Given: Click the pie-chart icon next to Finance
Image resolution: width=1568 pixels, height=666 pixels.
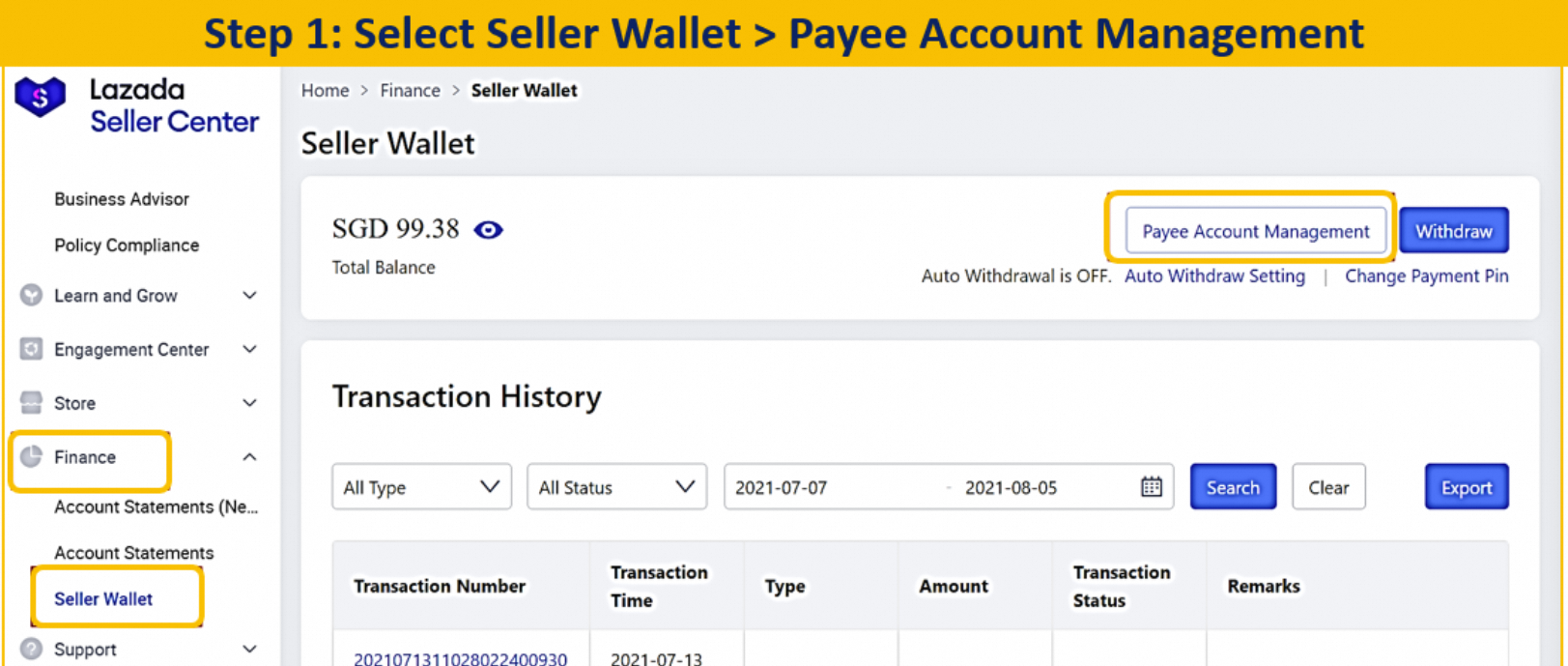Looking at the screenshot, I should (32, 457).
